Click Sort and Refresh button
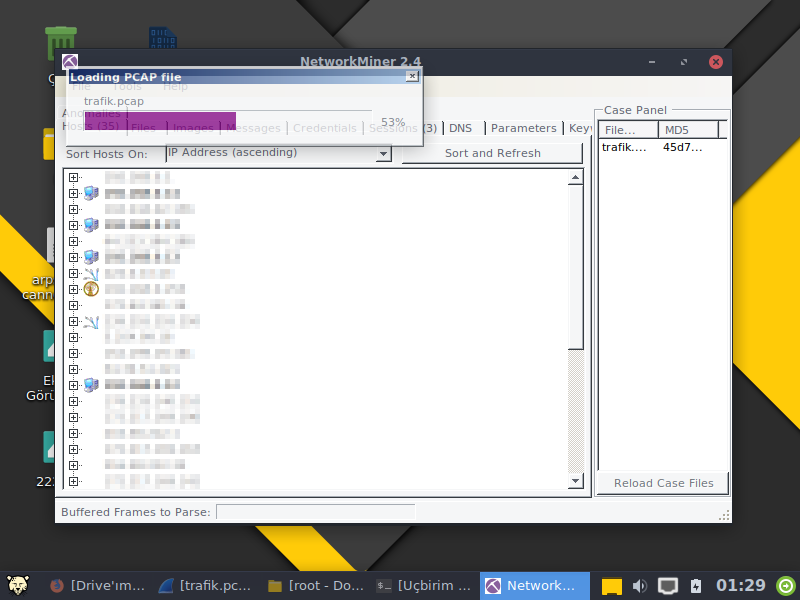This screenshot has width=800, height=600. click(x=492, y=153)
